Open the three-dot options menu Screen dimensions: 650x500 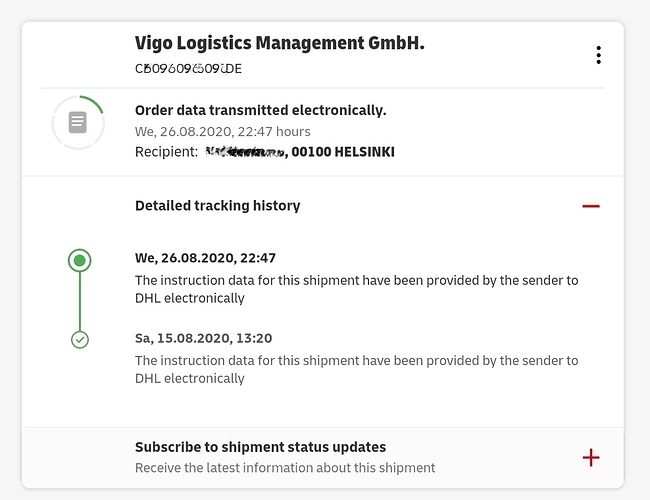598,55
